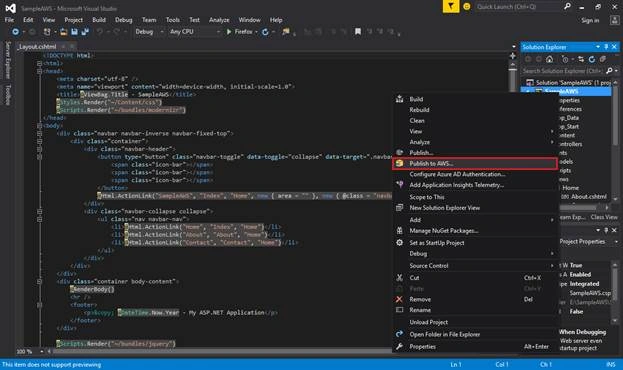
Task: Click the Navigate Backward toolbar icon
Action: [15, 31]
